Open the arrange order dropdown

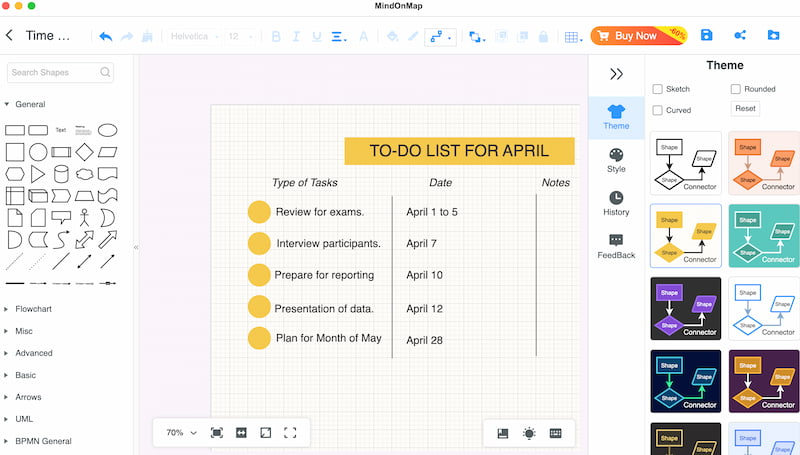[x=477, y=37]
